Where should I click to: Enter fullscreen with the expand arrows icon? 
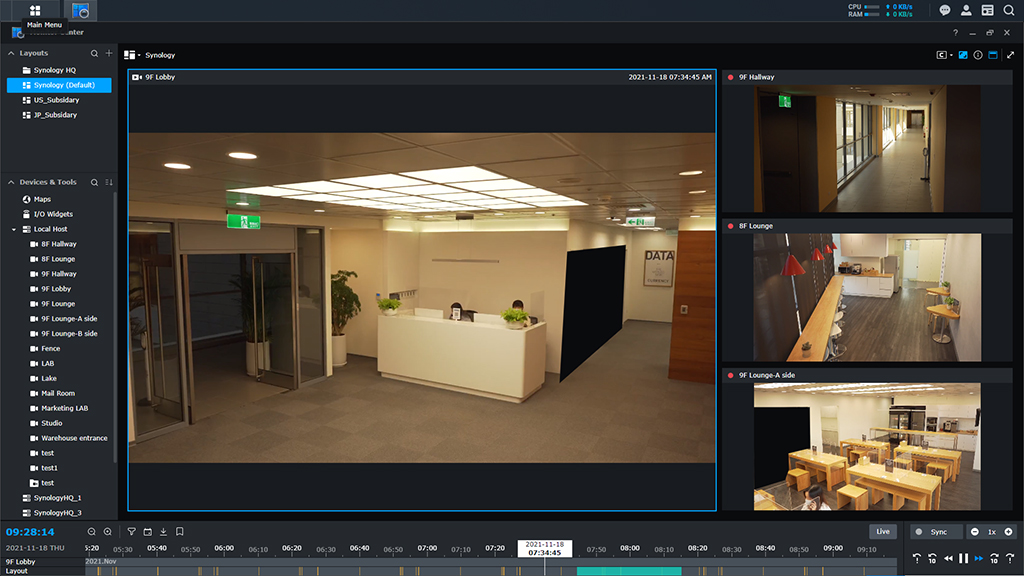pyautogui.click(x=1010, y=55)
